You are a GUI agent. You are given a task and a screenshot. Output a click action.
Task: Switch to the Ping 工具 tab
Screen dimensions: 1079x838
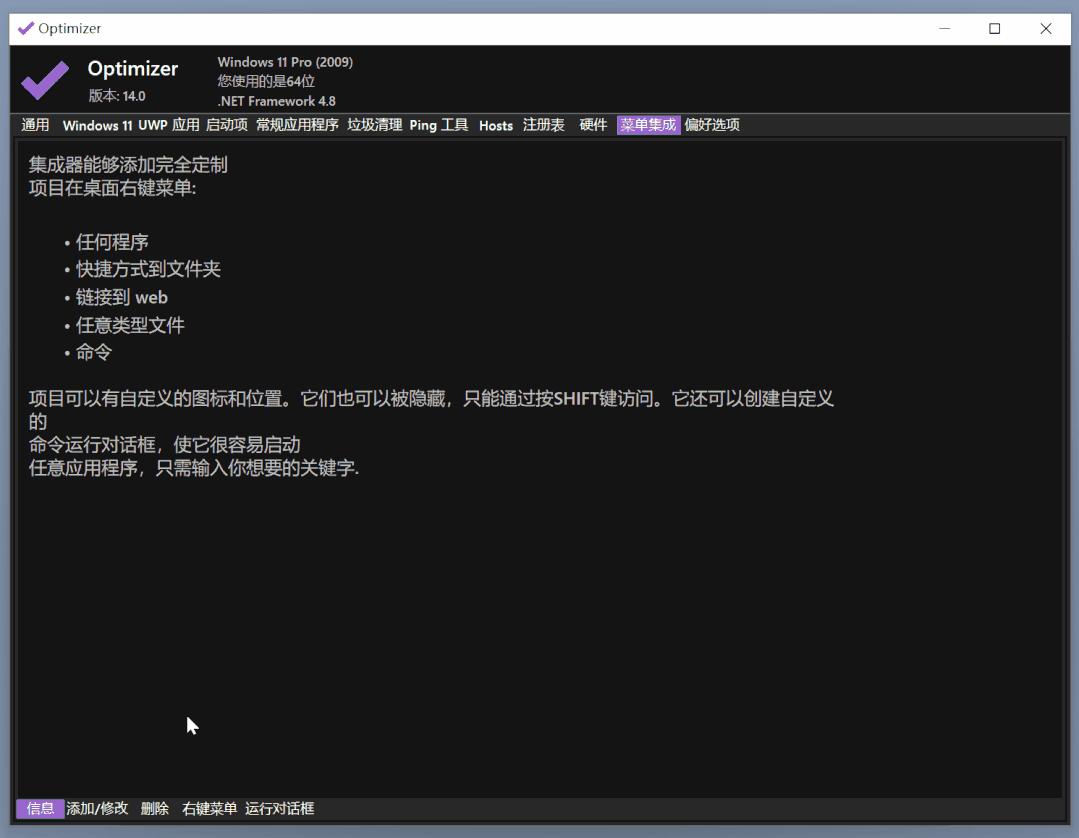pyautogui.click(x=438, y=125)
